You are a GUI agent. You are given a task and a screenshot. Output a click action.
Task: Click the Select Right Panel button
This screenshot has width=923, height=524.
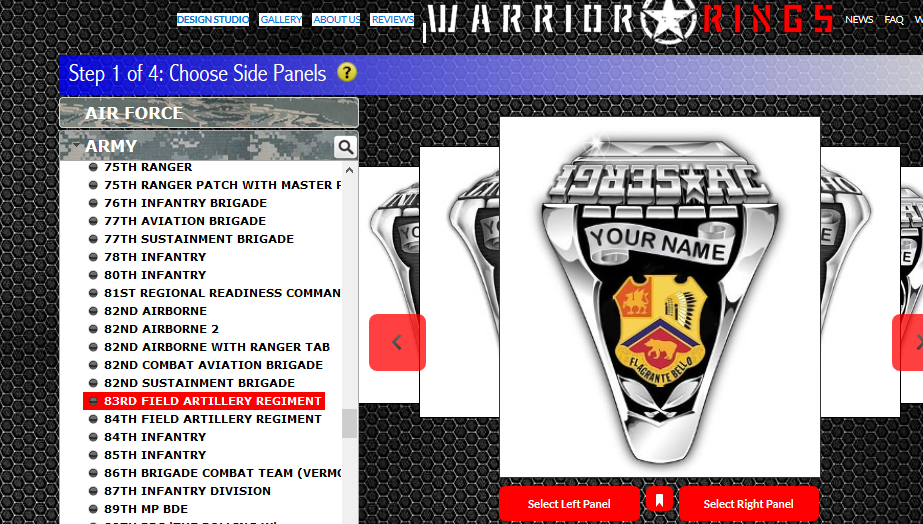click(749, 503)
